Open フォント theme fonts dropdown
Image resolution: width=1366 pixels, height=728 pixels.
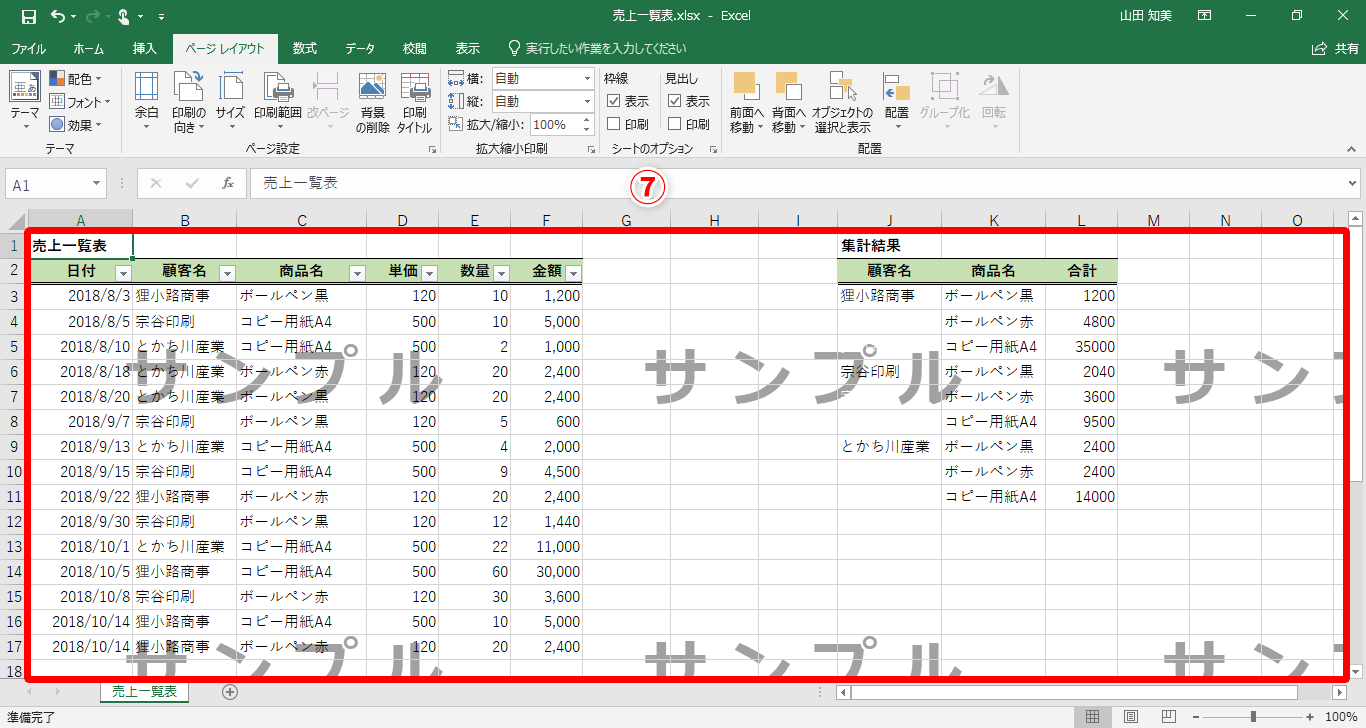pos(80,101)
